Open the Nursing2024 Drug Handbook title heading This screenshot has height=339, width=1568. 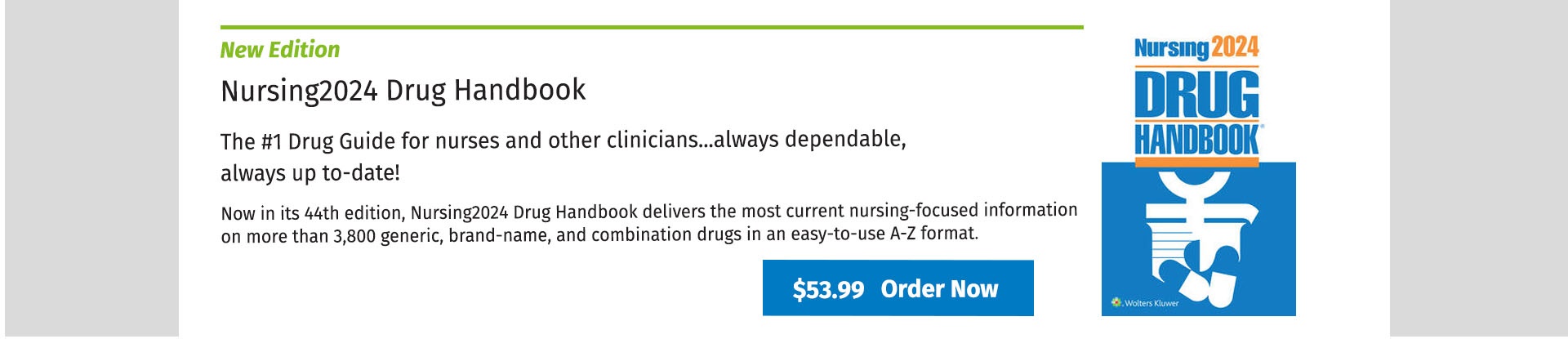[x=403, y=90]
